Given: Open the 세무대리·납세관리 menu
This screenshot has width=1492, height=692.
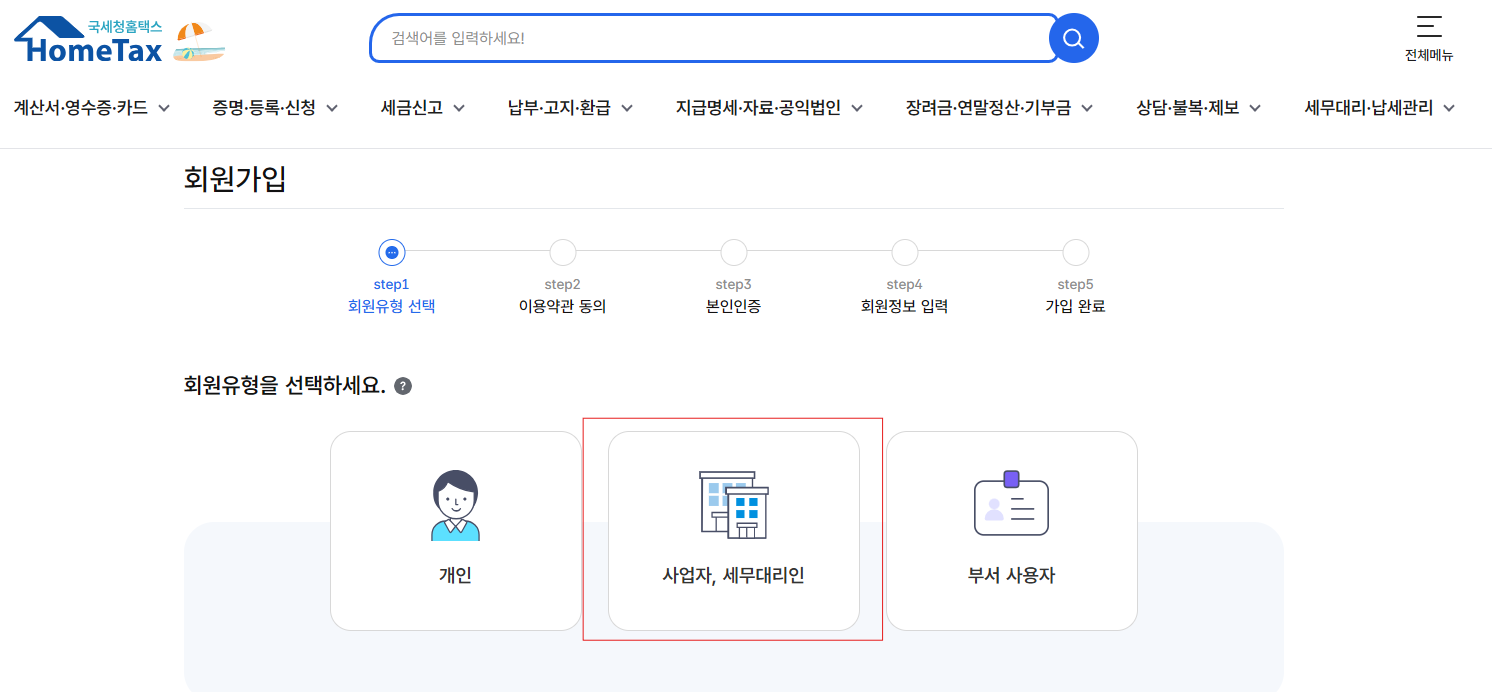Looking at the screenshot, I should [1379, 108].
